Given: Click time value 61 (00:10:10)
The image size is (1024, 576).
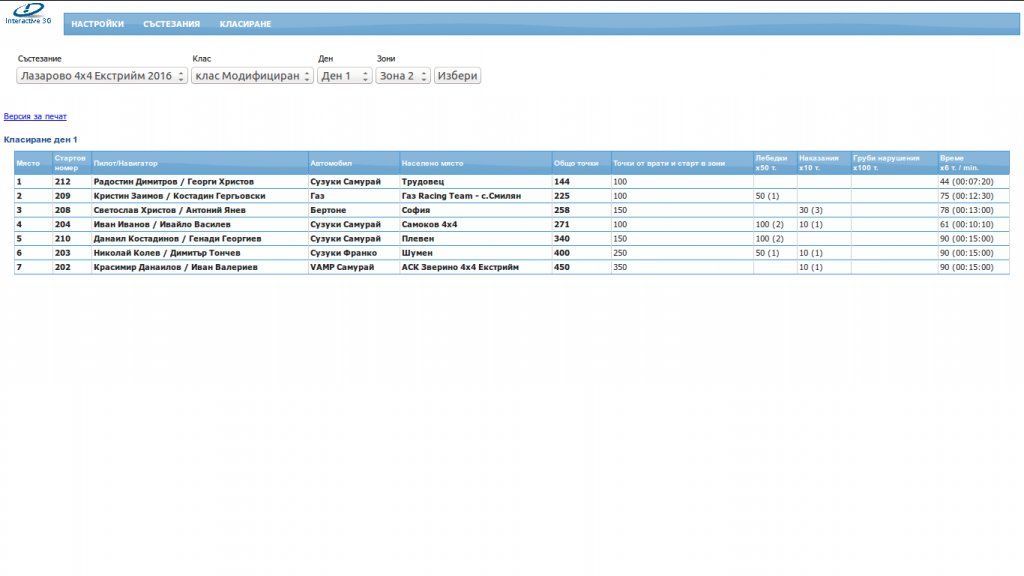Looking at the screenshot, I should pos(967,225).
